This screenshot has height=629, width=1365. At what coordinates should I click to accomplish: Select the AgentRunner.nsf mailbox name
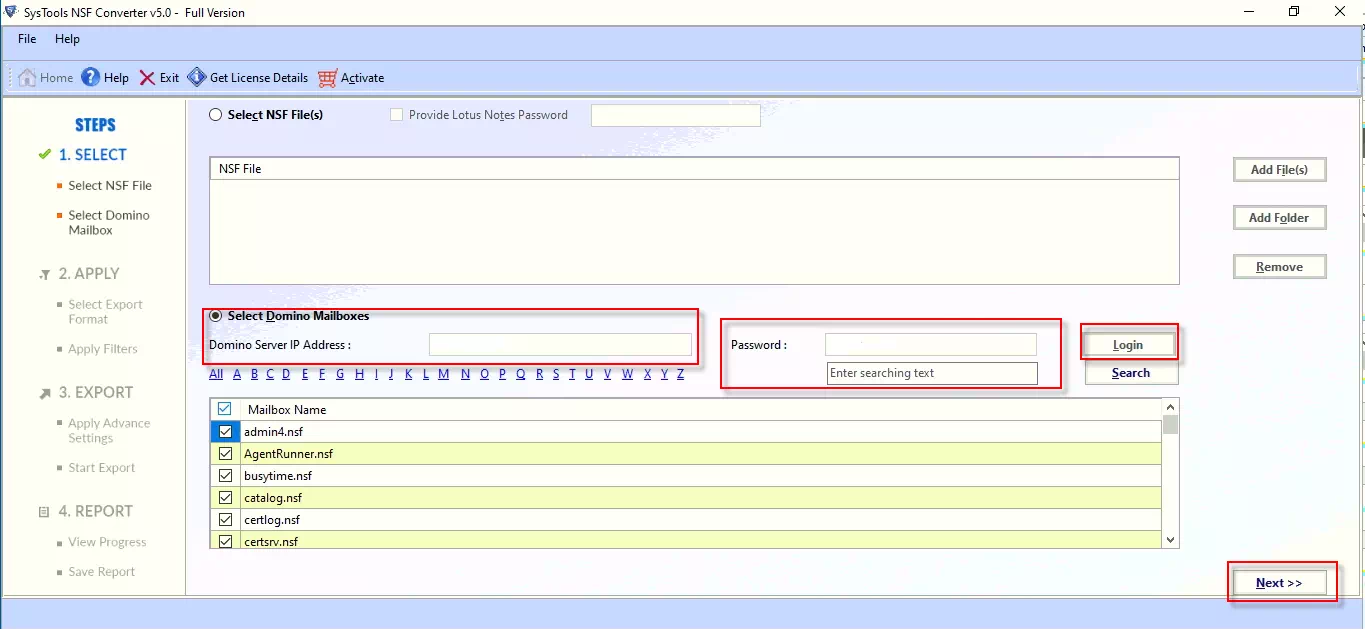288,454
